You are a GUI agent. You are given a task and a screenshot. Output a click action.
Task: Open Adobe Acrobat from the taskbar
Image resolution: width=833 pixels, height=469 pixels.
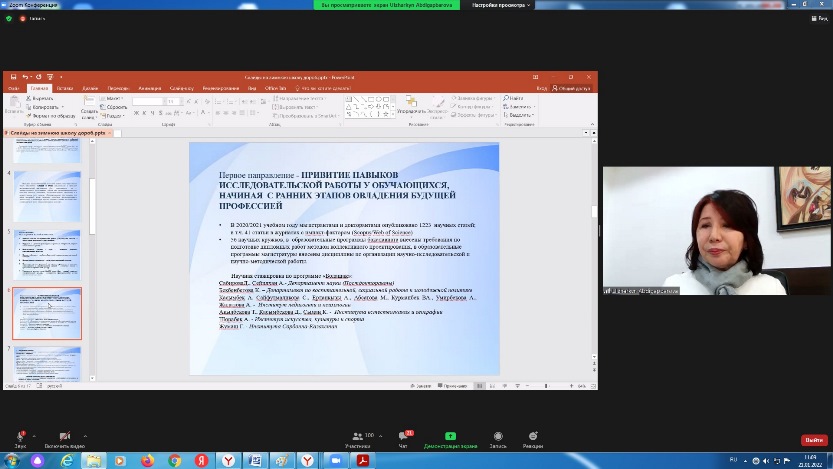click(364, 460)
